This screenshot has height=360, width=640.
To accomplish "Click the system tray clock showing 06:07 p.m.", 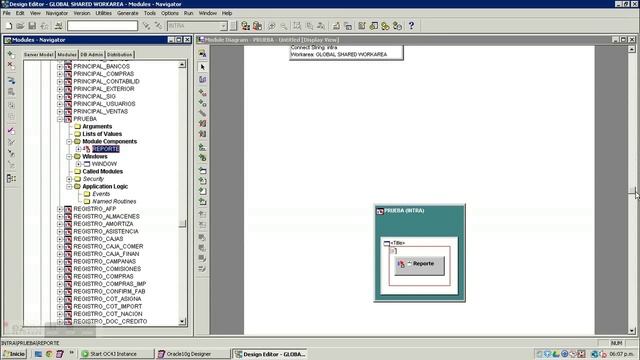I will click(x=622, y=354).
